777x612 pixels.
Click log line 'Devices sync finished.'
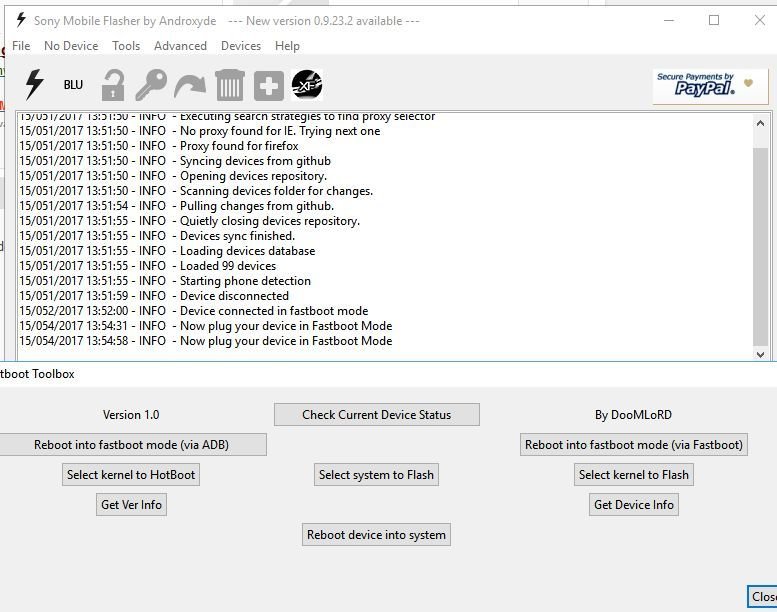point(157,236)
